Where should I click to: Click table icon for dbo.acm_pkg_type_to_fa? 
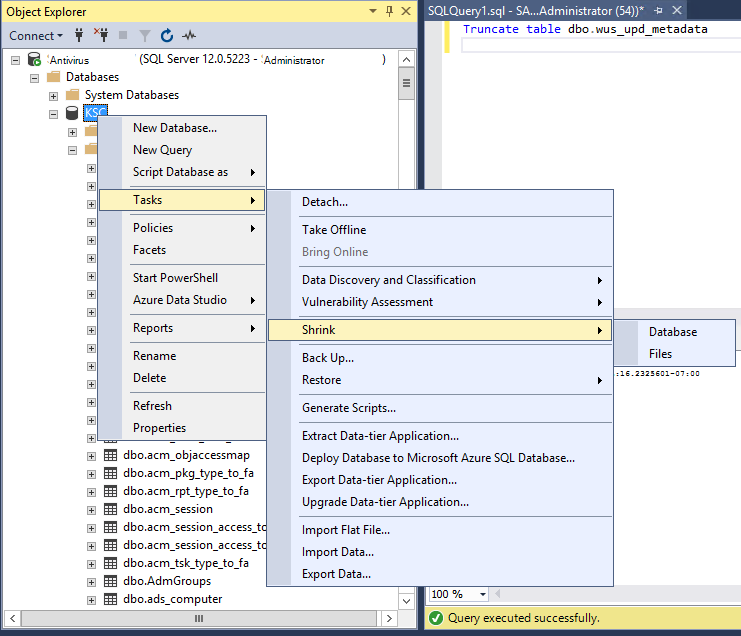[110, 473]
